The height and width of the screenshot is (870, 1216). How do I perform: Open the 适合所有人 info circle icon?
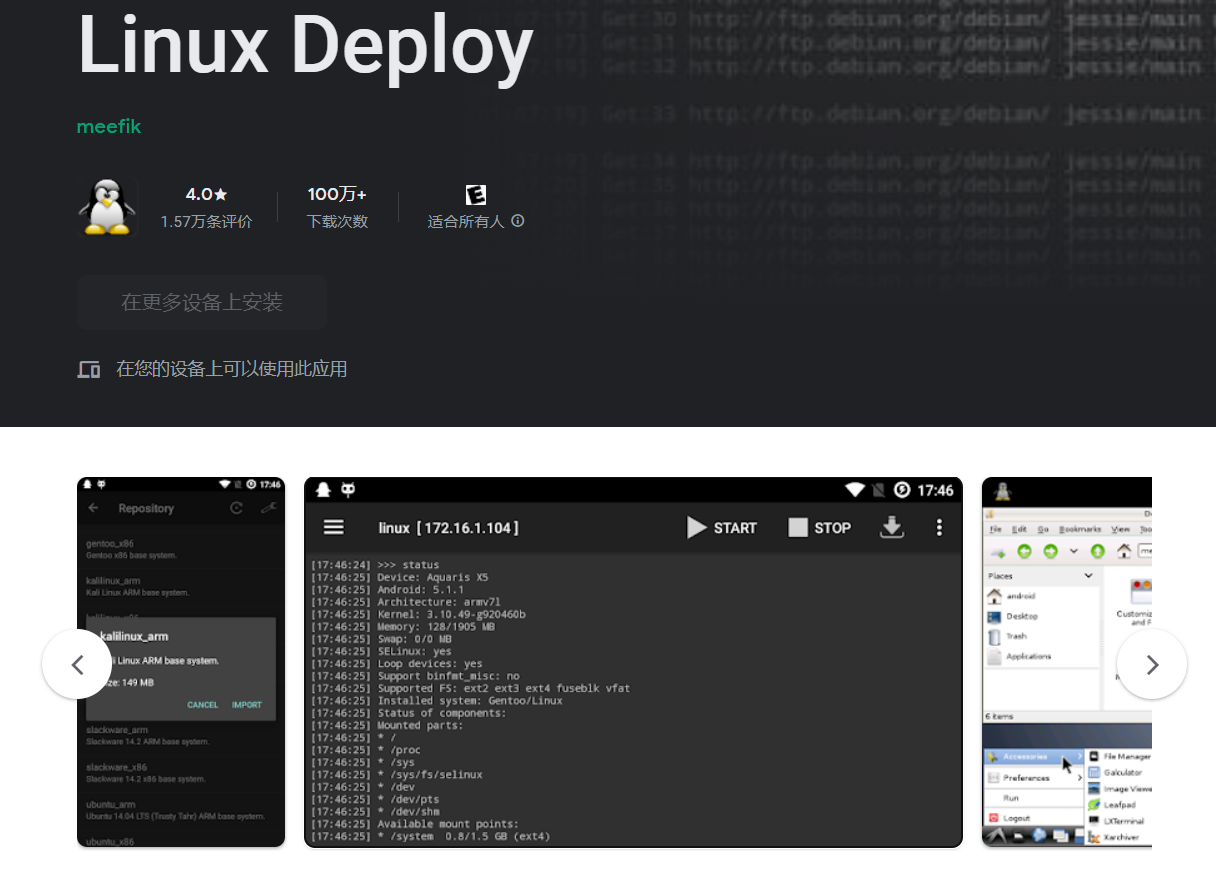click(518, 221)
